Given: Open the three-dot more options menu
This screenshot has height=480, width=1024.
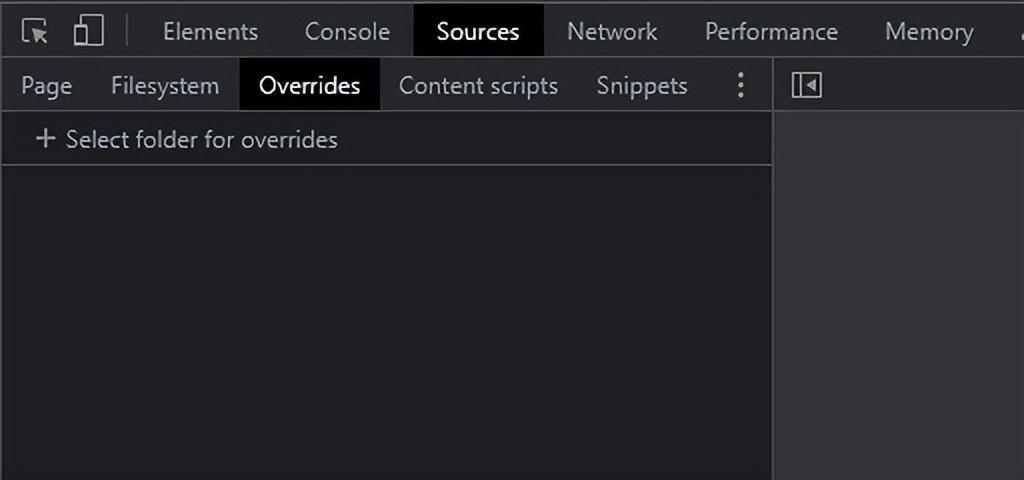Looking at the screenshot, I should coord(740,85).
